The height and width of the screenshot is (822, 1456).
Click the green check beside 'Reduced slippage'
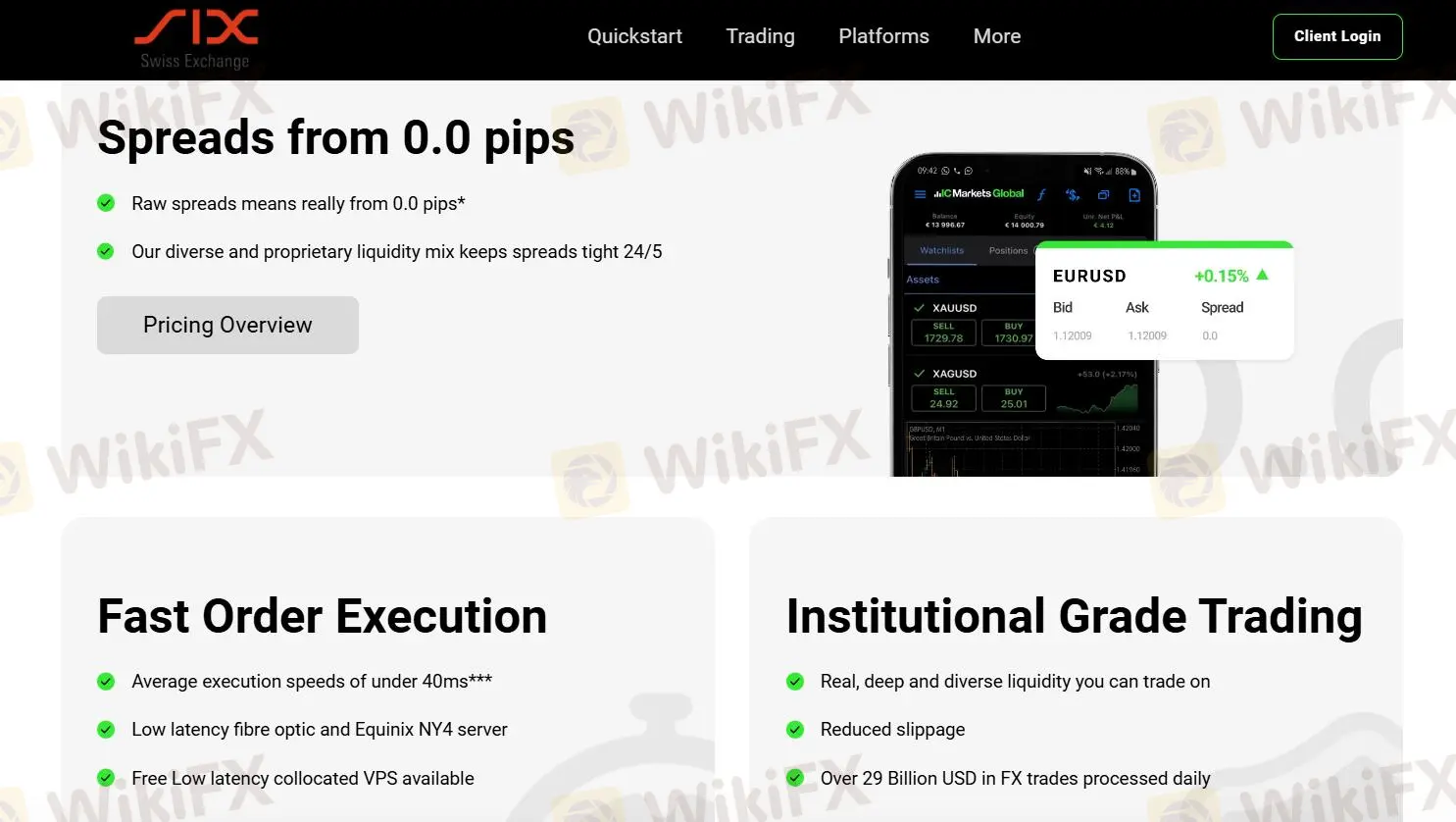[795, 730]
